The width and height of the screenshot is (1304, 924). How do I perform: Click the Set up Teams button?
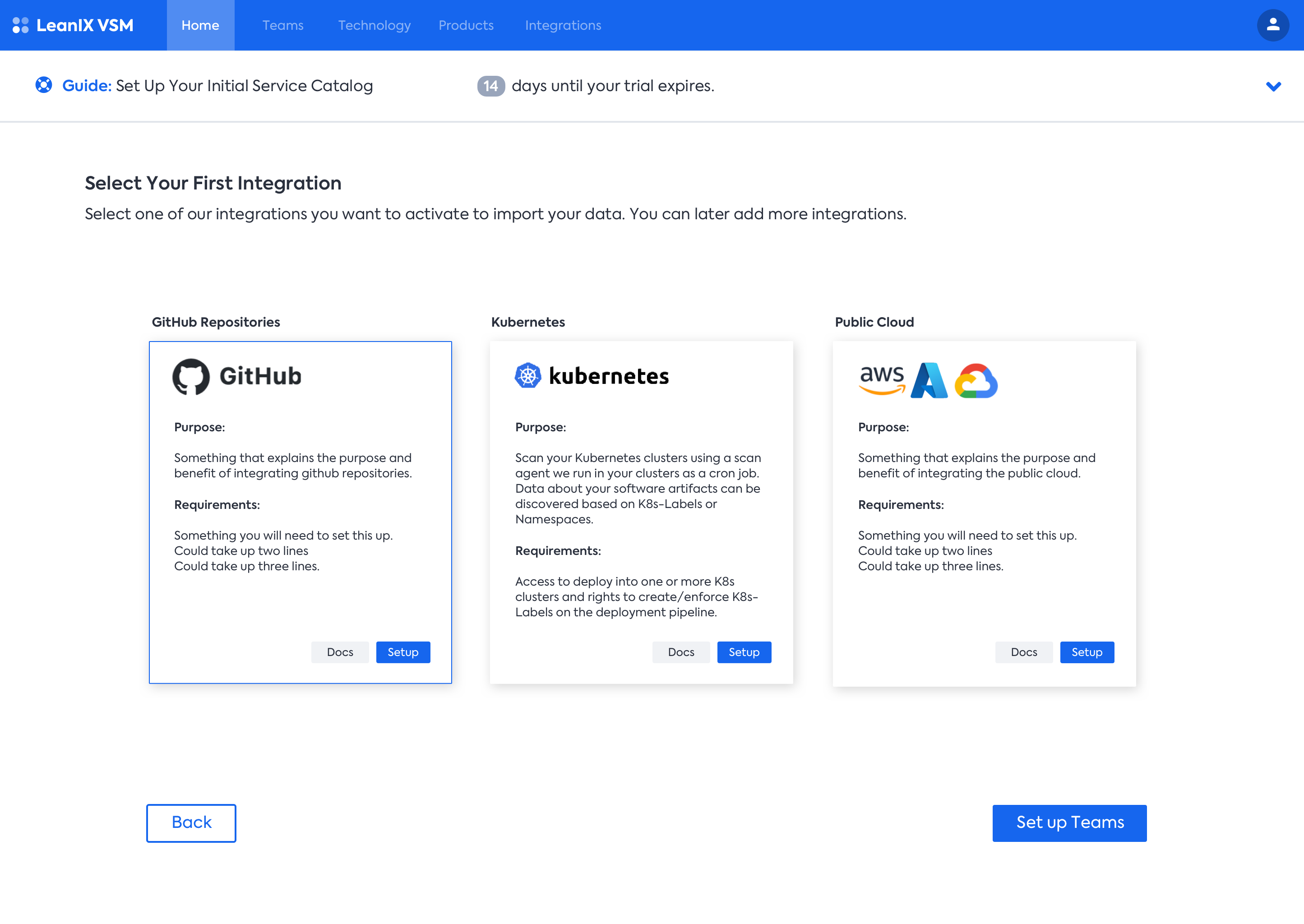coord(1070,823)
